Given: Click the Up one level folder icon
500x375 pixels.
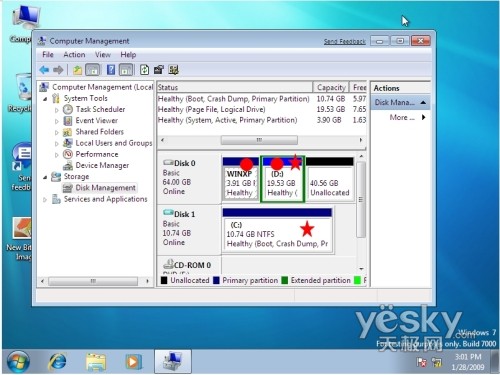Looking at the screenshot, I should [x=78, y=70].
